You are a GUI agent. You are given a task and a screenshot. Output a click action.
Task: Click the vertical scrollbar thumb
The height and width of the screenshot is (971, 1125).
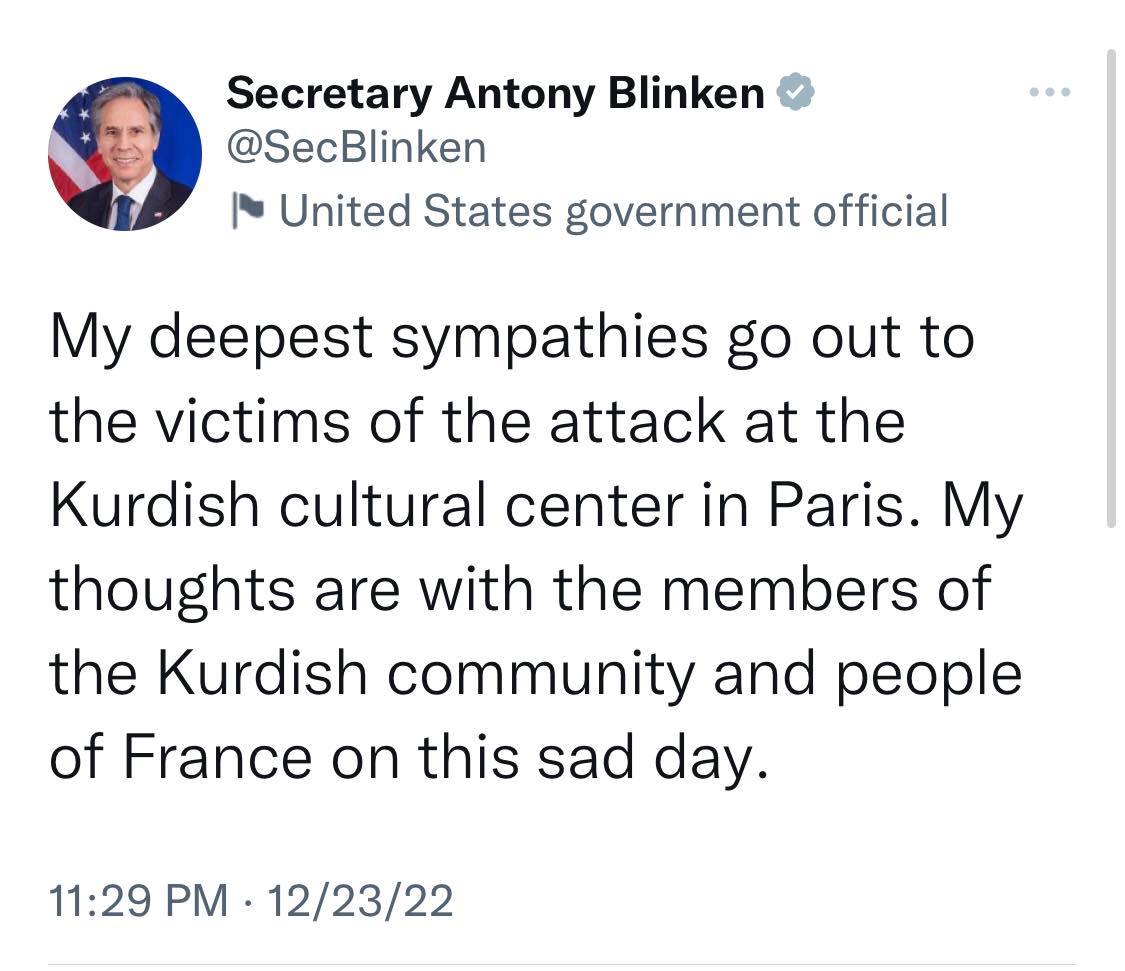coord(1110,290)
